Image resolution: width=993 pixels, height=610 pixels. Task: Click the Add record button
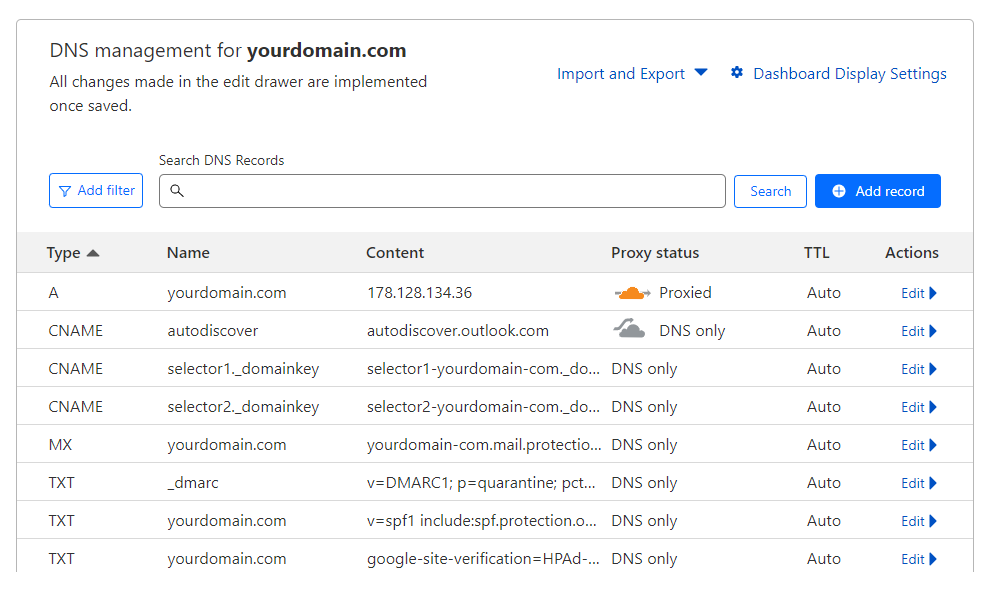pos(877,191)
